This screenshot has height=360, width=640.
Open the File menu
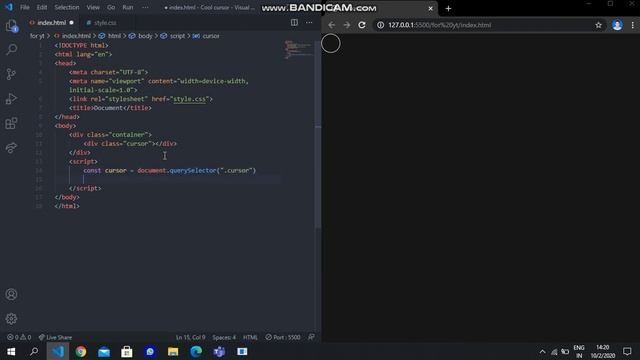tap(25, 7)
